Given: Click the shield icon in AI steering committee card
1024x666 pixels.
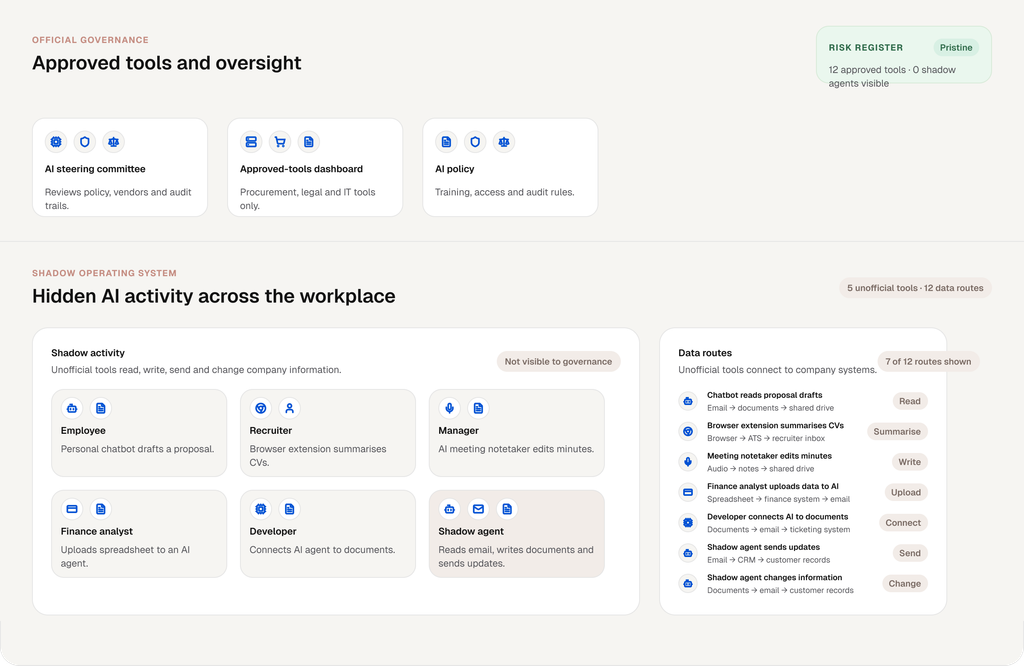Looking at the screenshot, I should point(85,142).
